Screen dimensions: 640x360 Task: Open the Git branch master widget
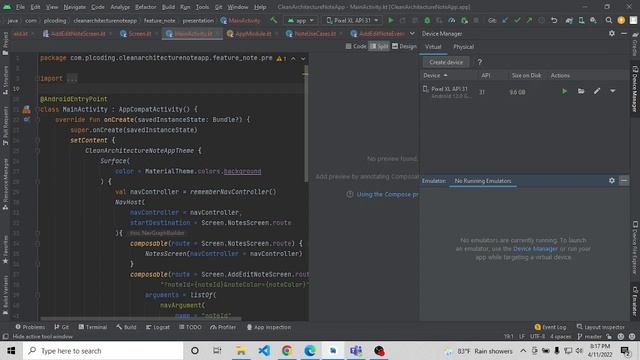click(590, 336)
